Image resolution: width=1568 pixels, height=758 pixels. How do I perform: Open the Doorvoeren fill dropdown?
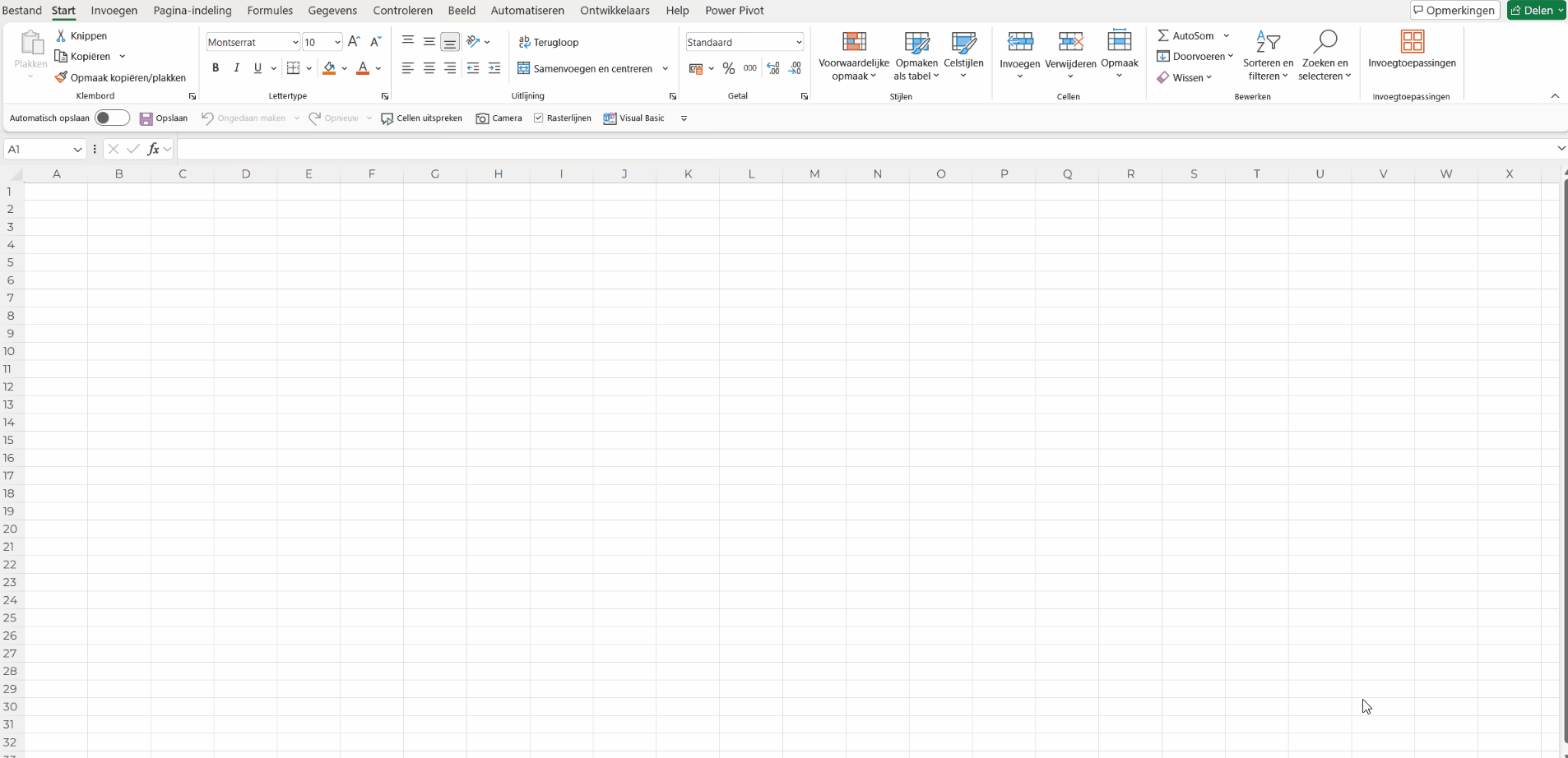click(x=1195, y=56)
